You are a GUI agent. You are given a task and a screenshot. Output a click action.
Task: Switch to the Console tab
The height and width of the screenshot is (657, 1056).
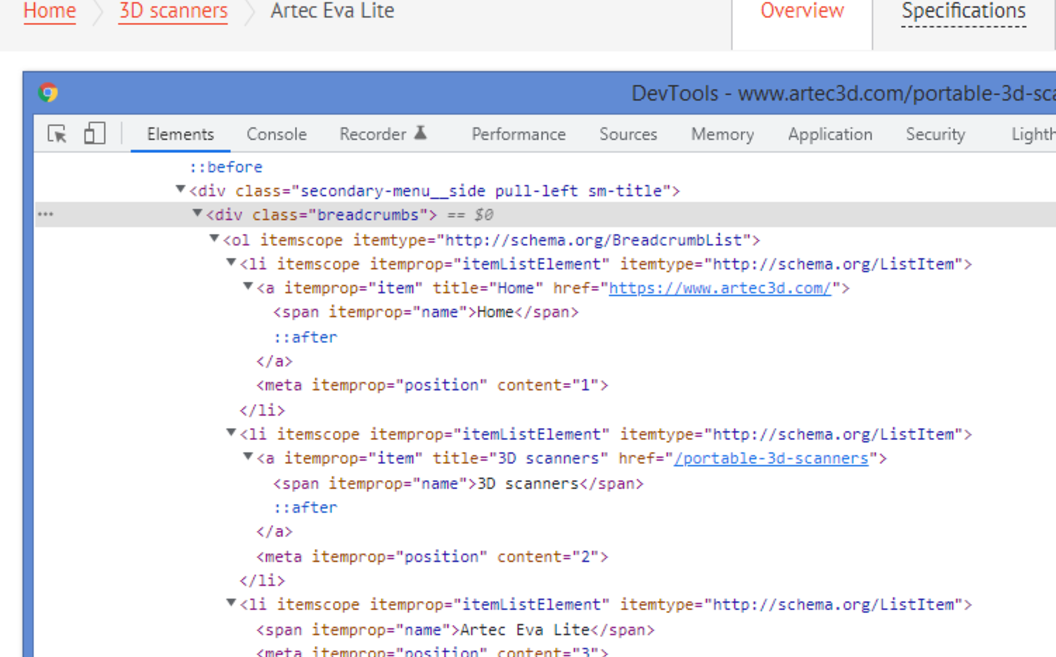coord(276,134)
